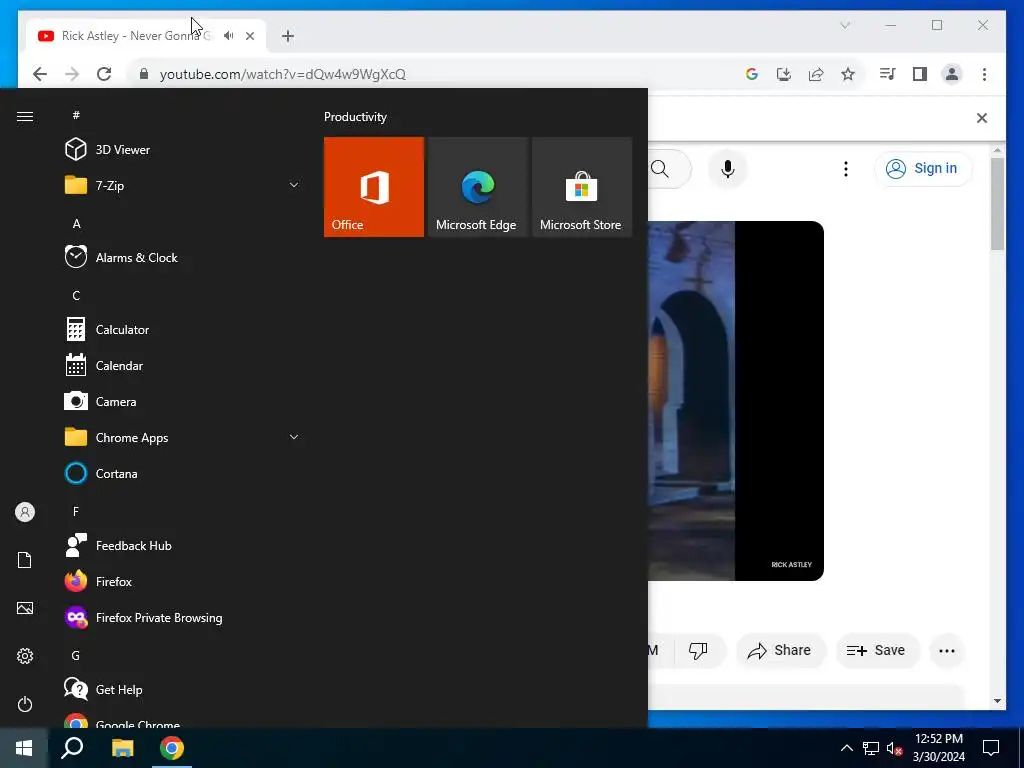Screen dimensions: 1024x768
Task: Click the Microsoft Edge tile
Action: pos(477,187)
